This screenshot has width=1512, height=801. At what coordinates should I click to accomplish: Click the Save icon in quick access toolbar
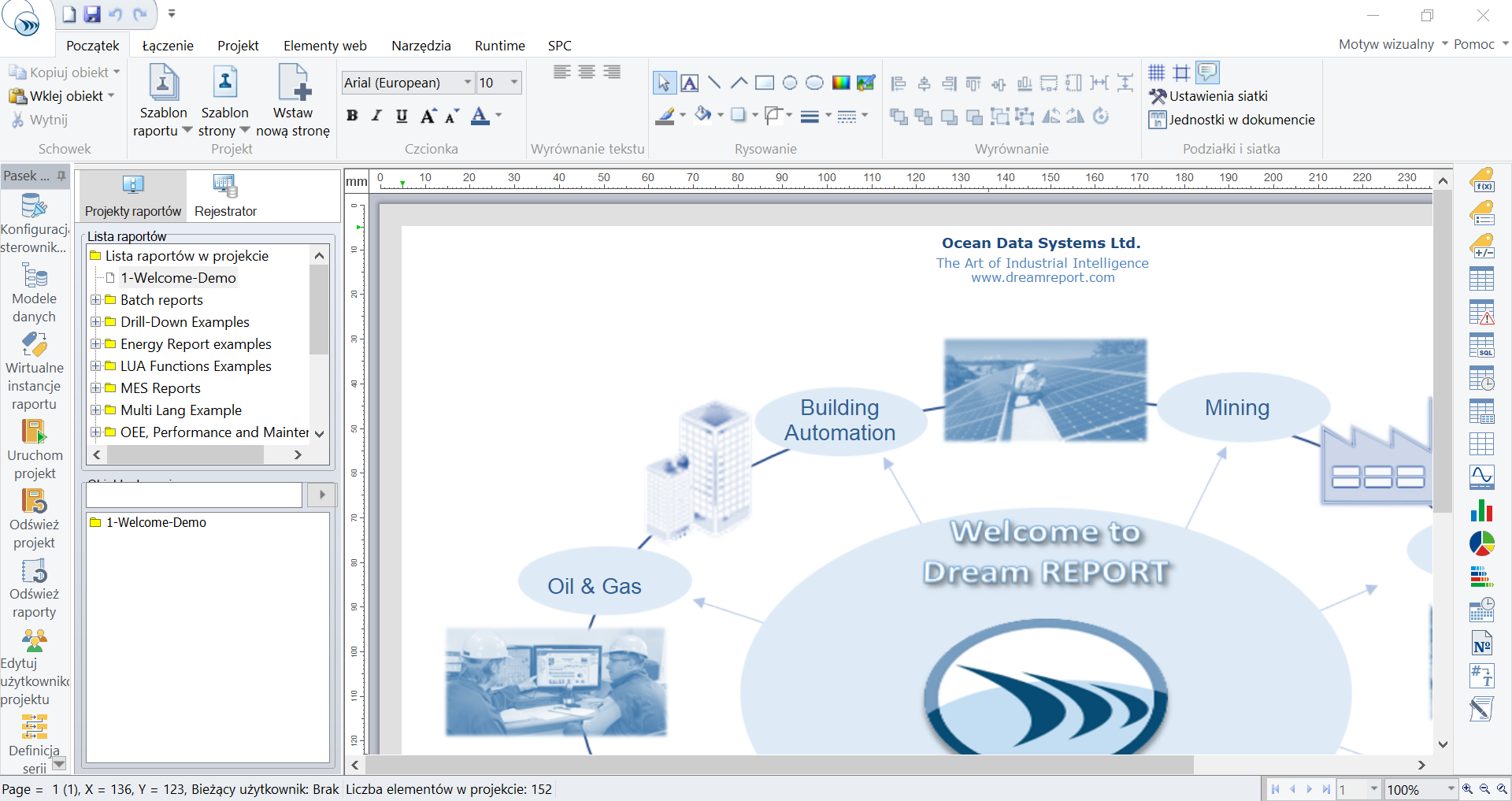(92, 14)
